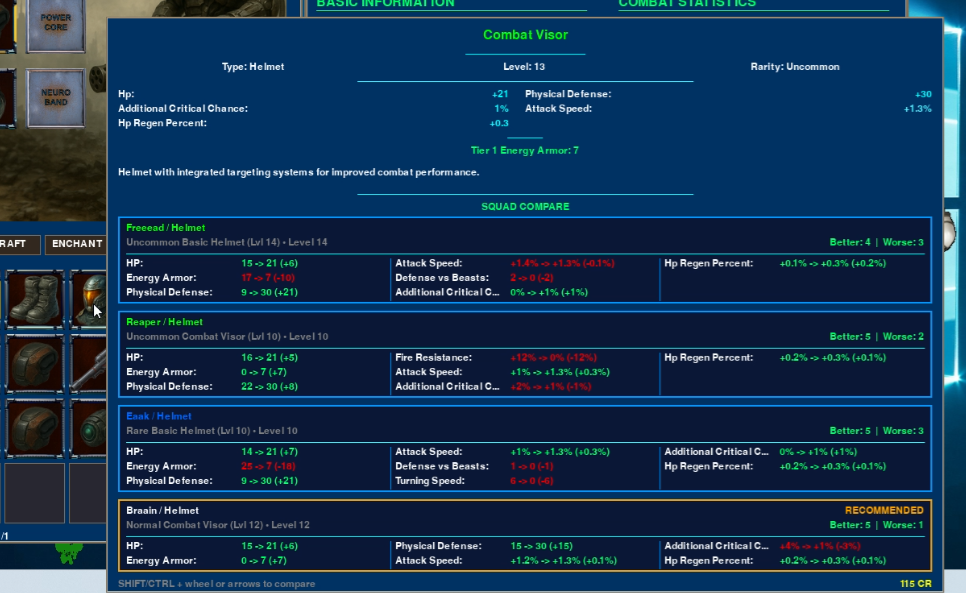Click Reaper's HP 16 -> 21 value
The height and width of the screenshot is (593, 966).
click(269, 358)
